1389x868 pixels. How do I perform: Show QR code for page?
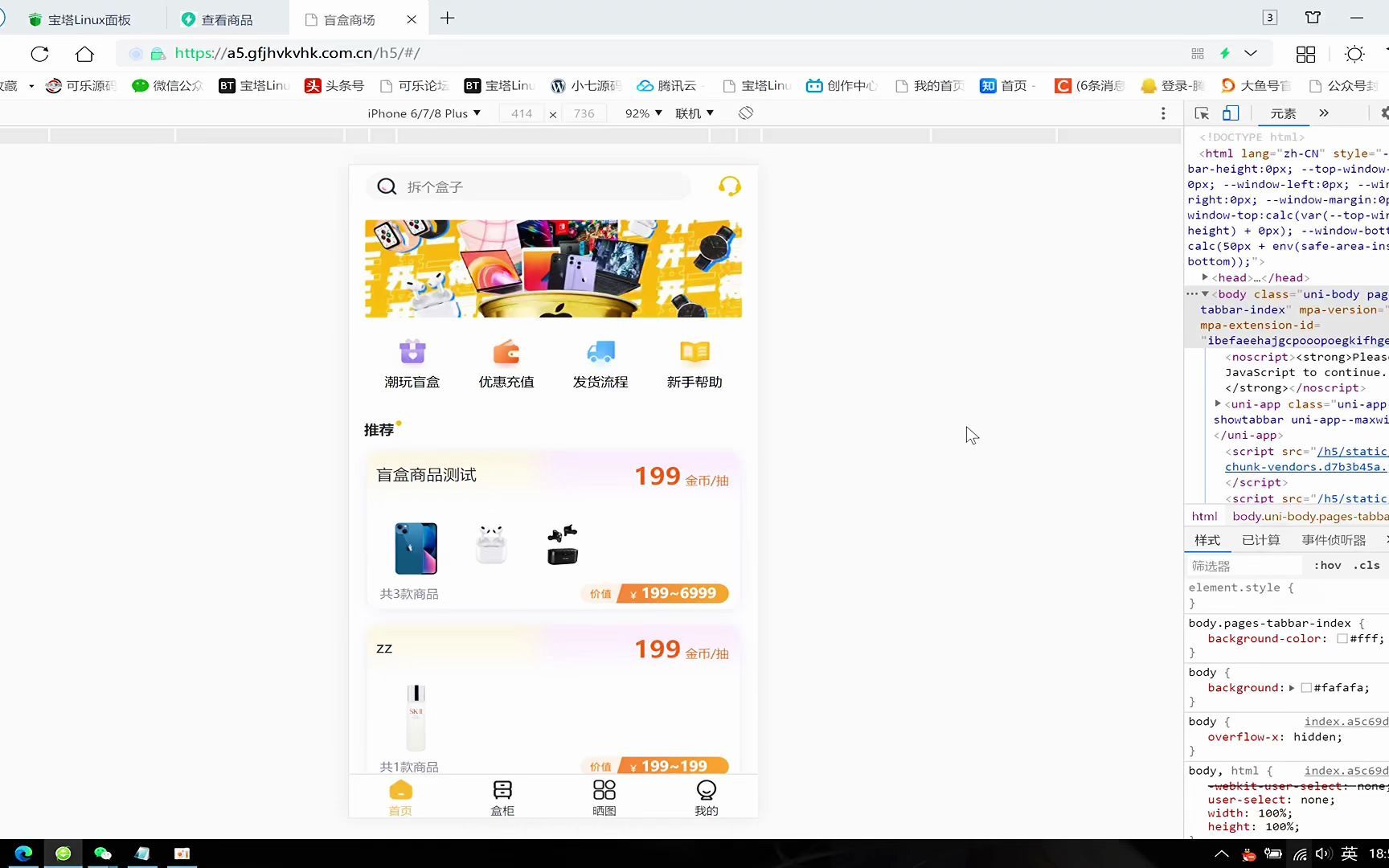(1198, 53)
